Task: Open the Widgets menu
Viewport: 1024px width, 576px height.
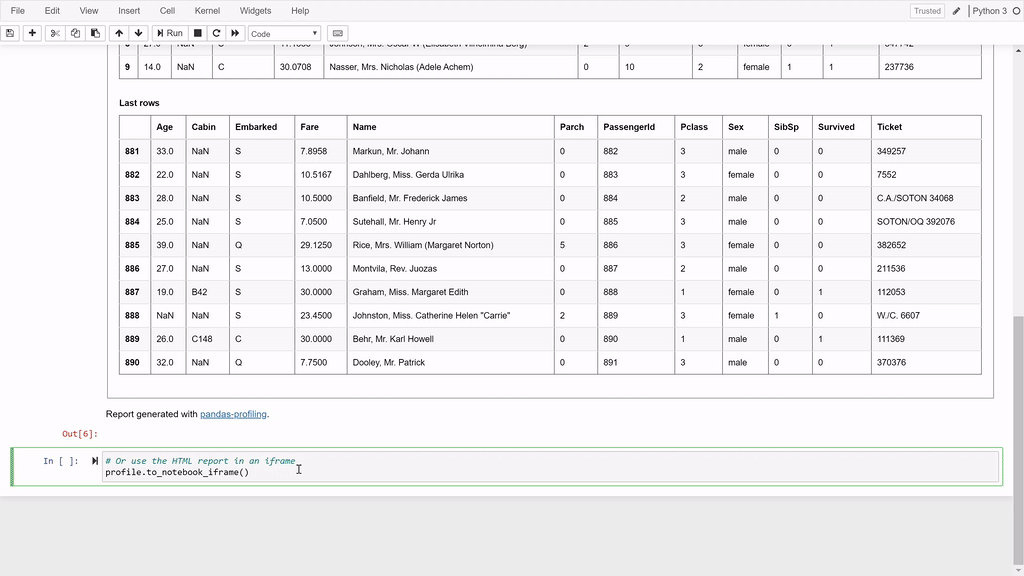Action: point(255,11)
